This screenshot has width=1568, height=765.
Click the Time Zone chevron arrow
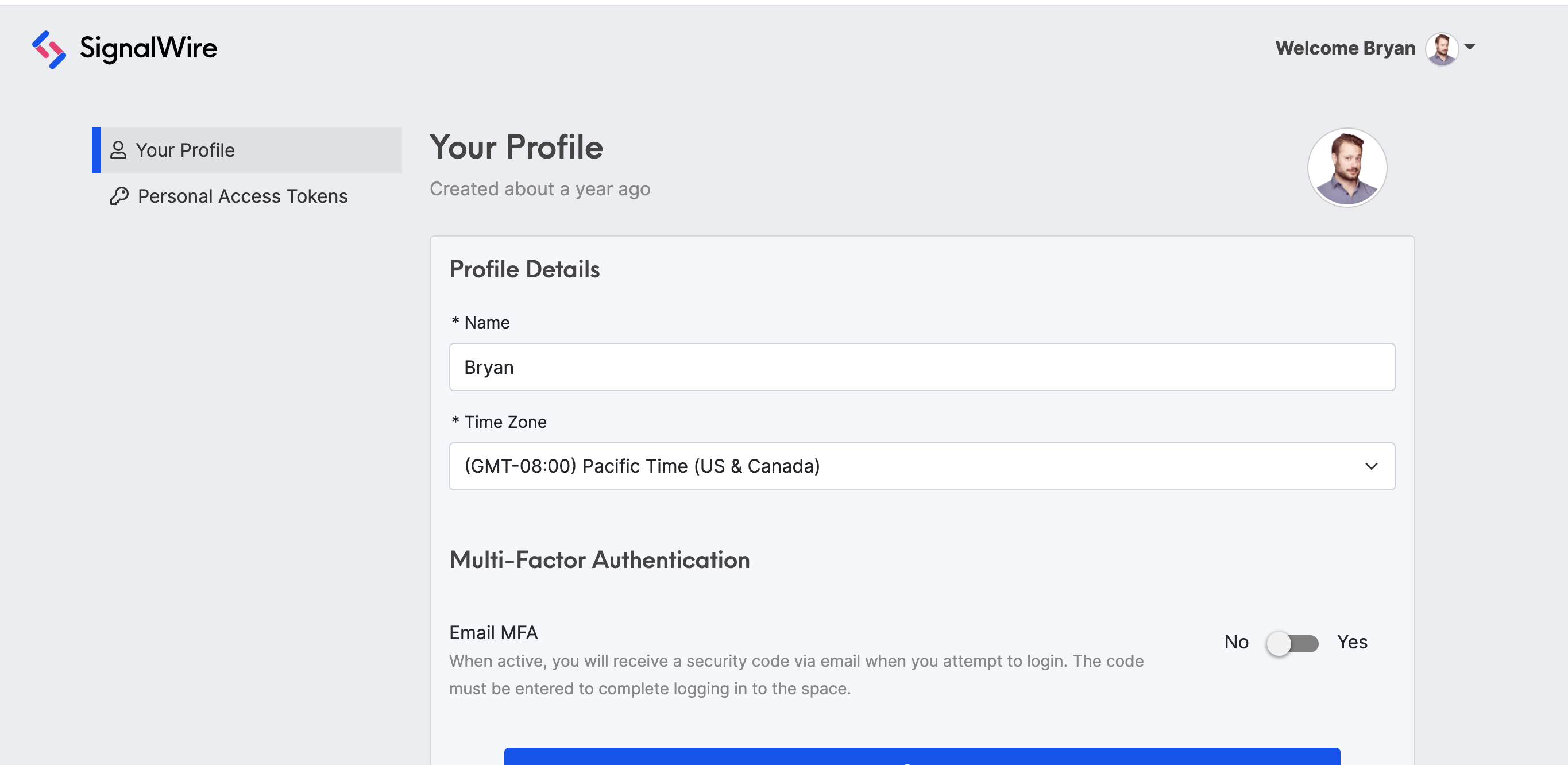(x=1371, y=466)
